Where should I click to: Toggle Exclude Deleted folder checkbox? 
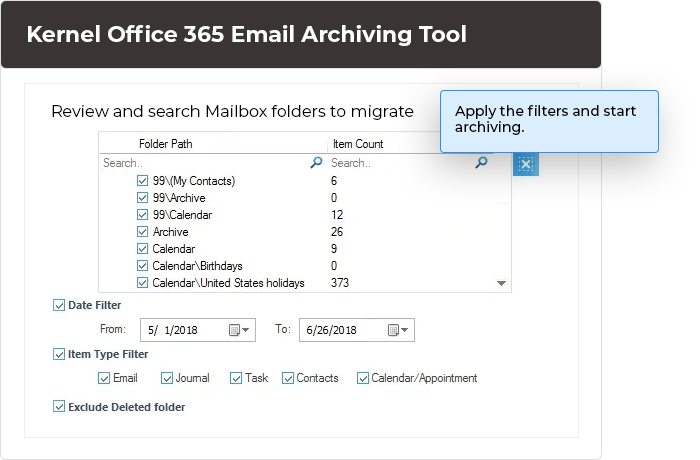59,406
